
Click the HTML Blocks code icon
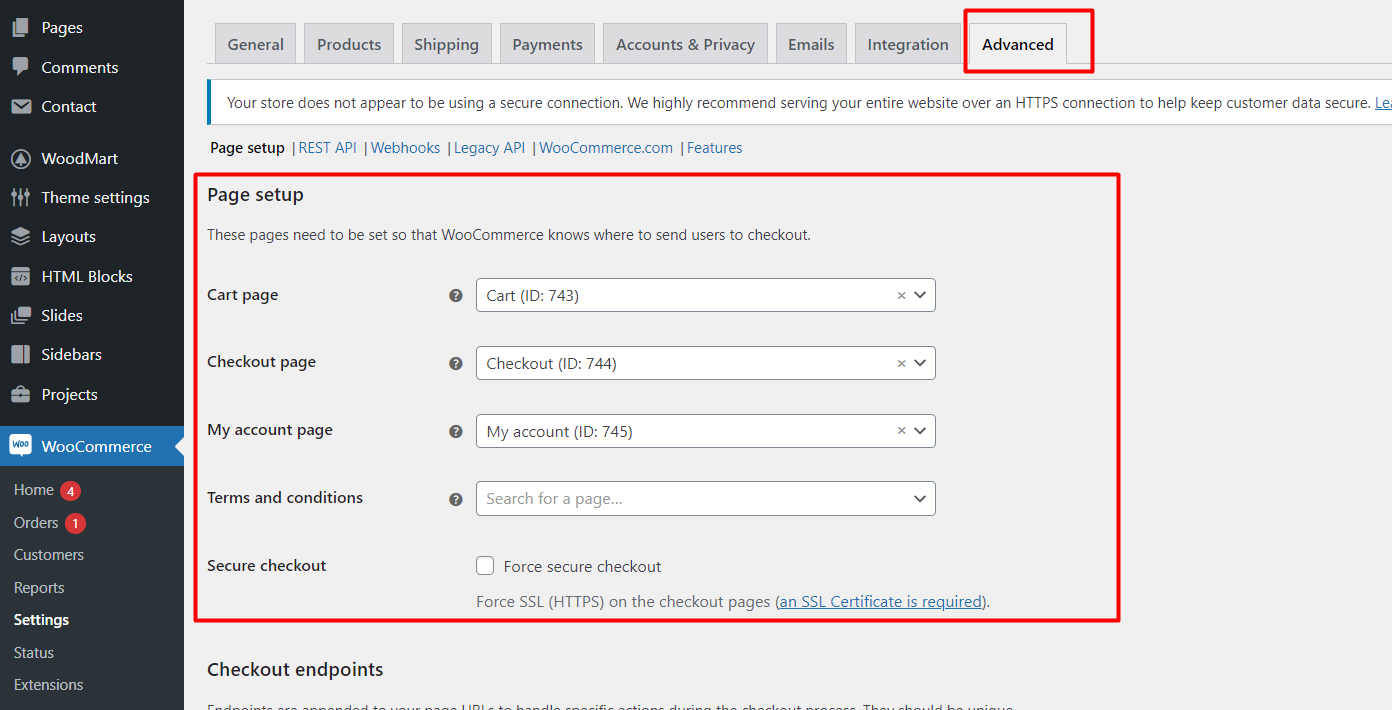(x=21, y=276)
